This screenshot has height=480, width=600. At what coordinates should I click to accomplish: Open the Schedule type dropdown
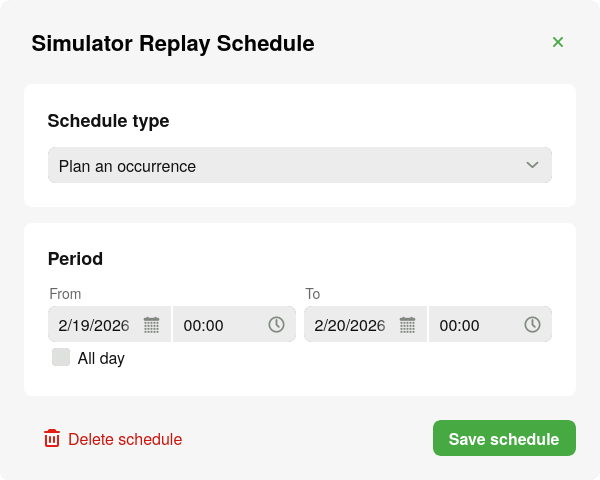(299, 165)
